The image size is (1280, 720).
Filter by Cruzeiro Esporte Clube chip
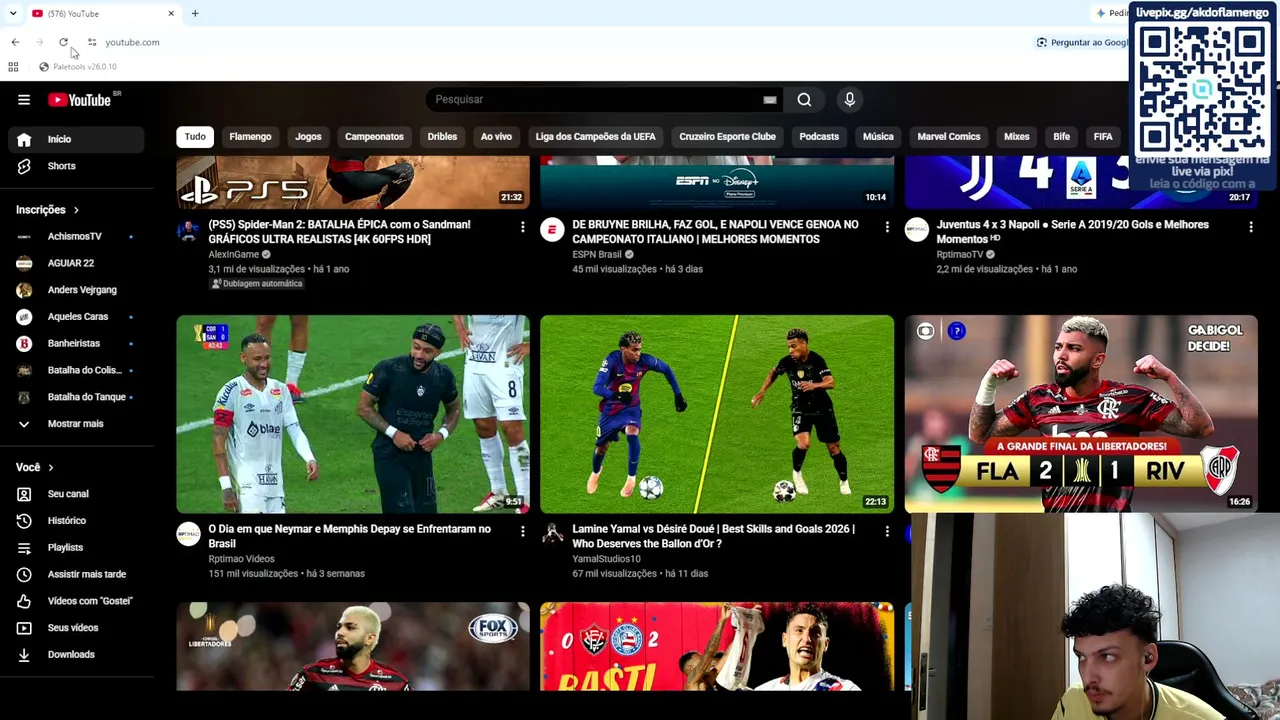coord(727,137)
